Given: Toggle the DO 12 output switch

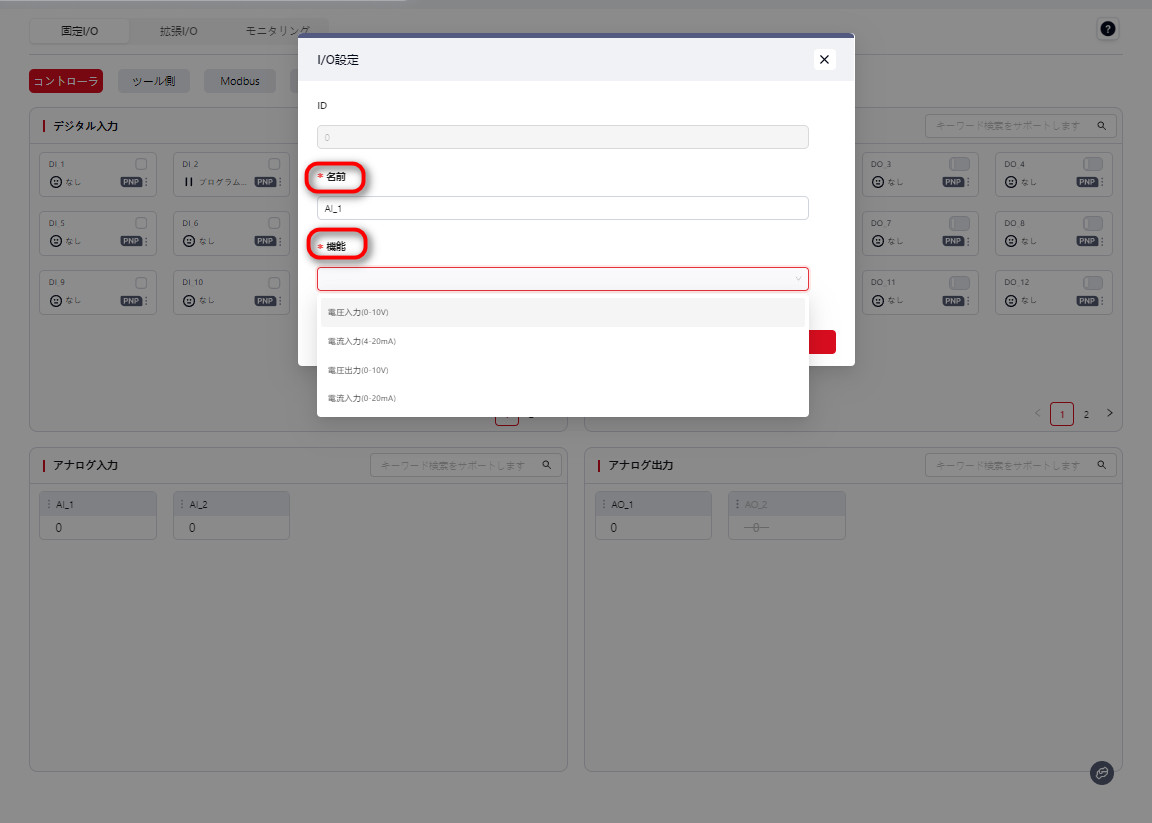Looking at the screenshot, I should pyautogui.click(x=1092, y=283).
